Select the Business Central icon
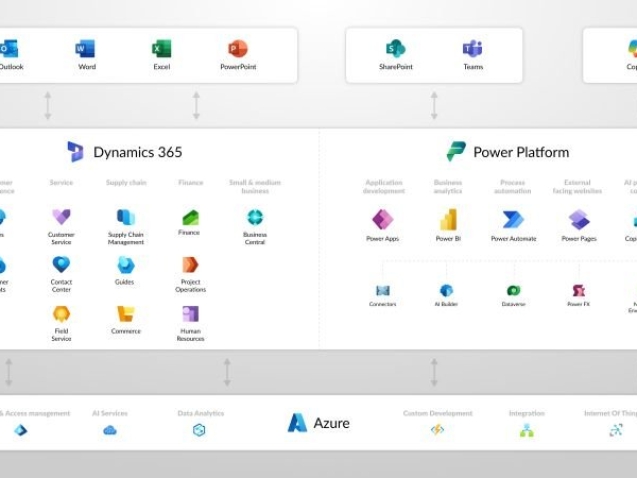The height and width of the screenshot is (478, 637). coord(255,217)
